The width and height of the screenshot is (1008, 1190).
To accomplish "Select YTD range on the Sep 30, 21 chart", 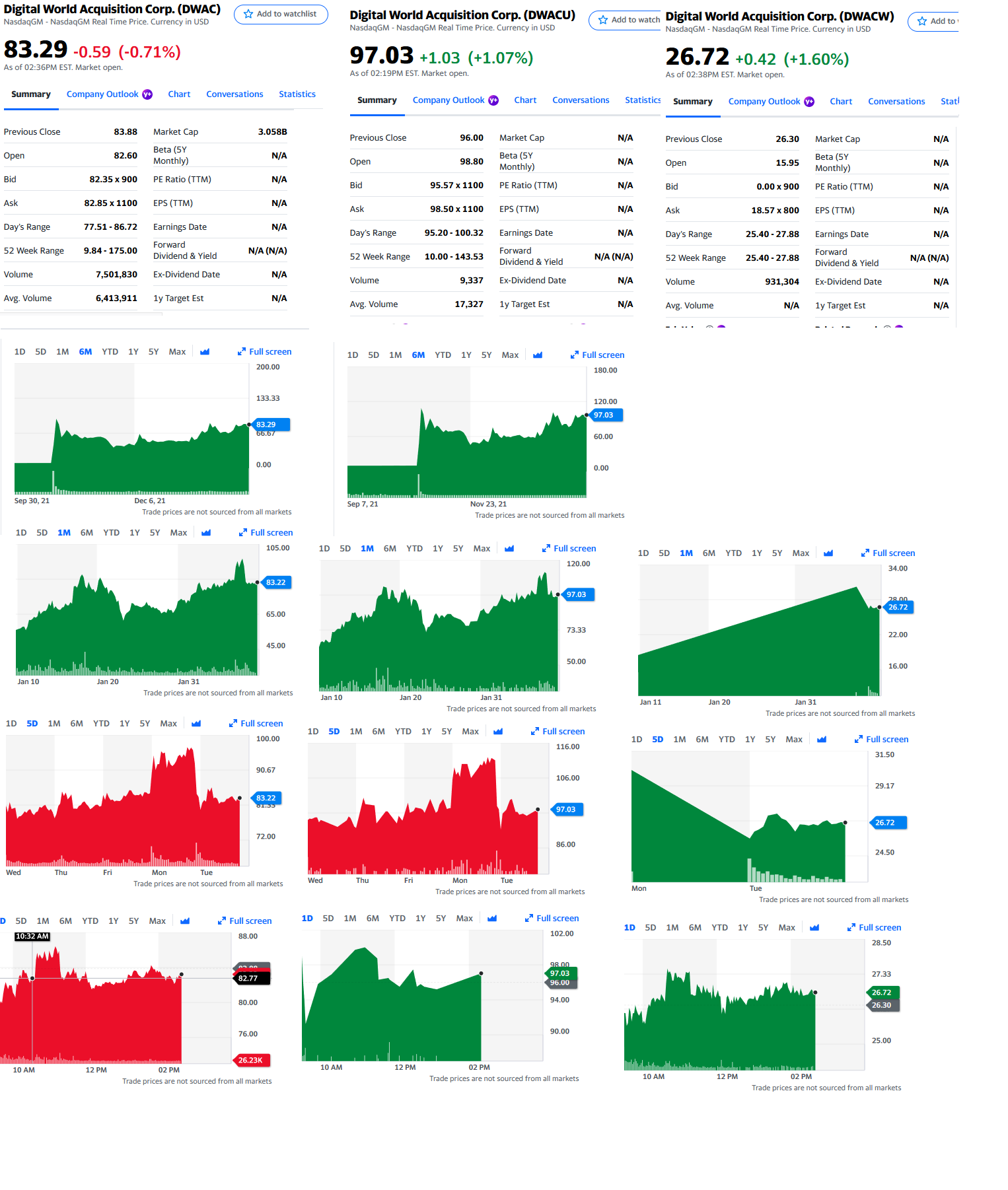I will (x=110, y=352).
